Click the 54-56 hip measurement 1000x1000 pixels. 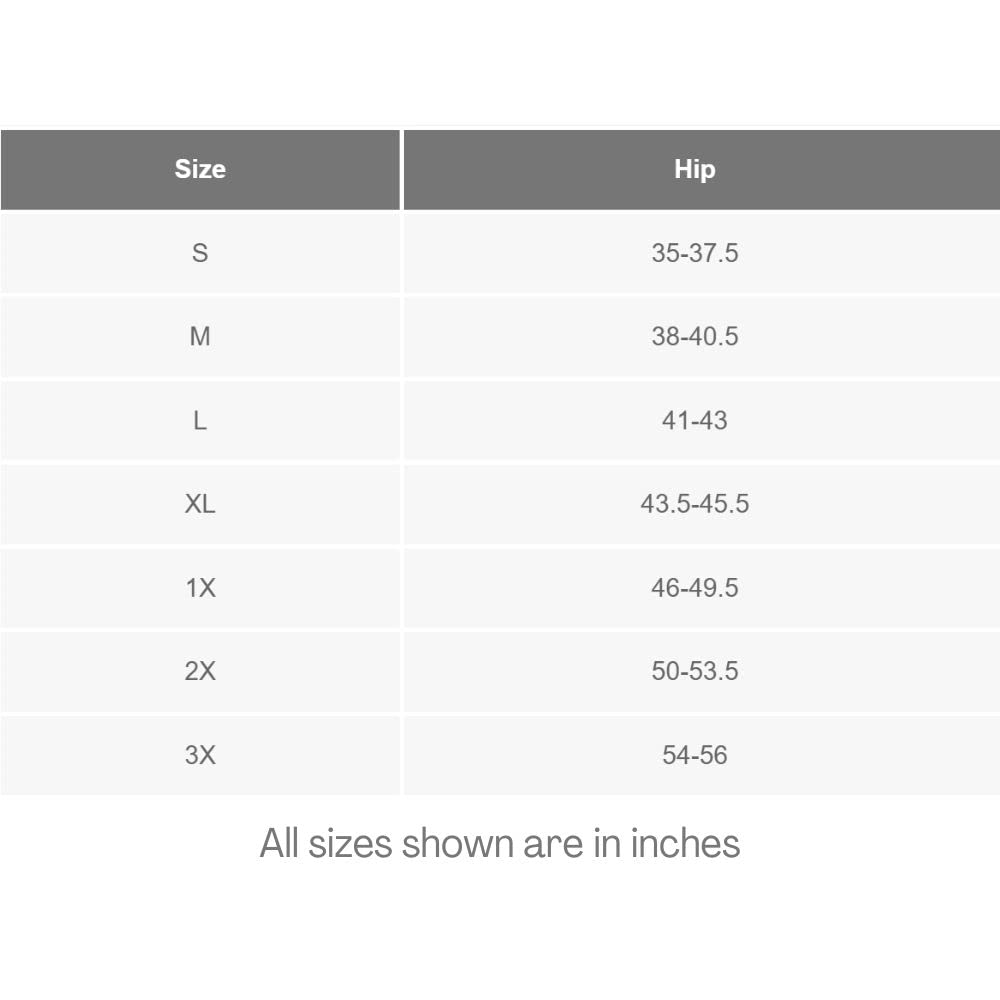(694, 755)
